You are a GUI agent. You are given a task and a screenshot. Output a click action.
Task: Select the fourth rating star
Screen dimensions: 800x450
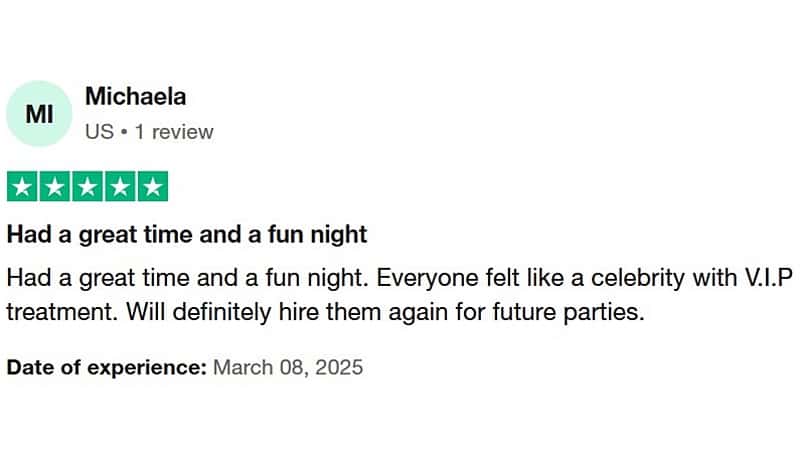pyautogui.click(x=120, y=187)
